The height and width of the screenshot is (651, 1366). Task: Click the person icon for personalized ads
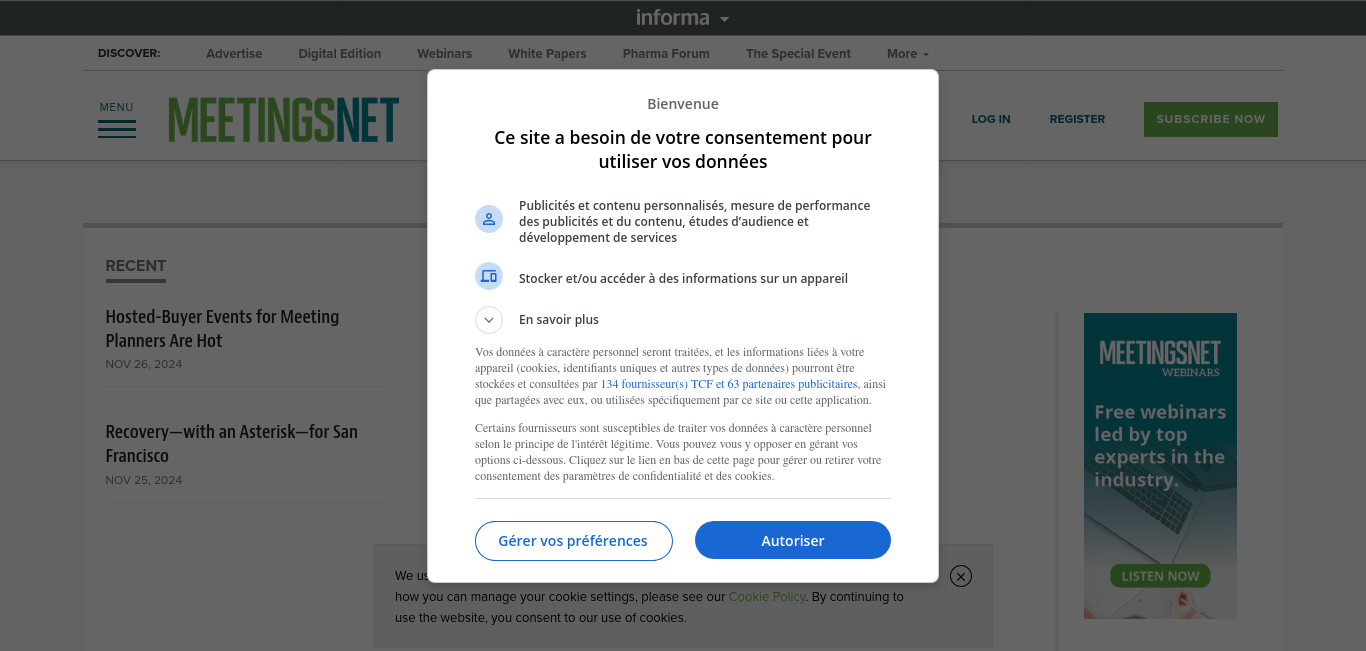click(489, 219)
